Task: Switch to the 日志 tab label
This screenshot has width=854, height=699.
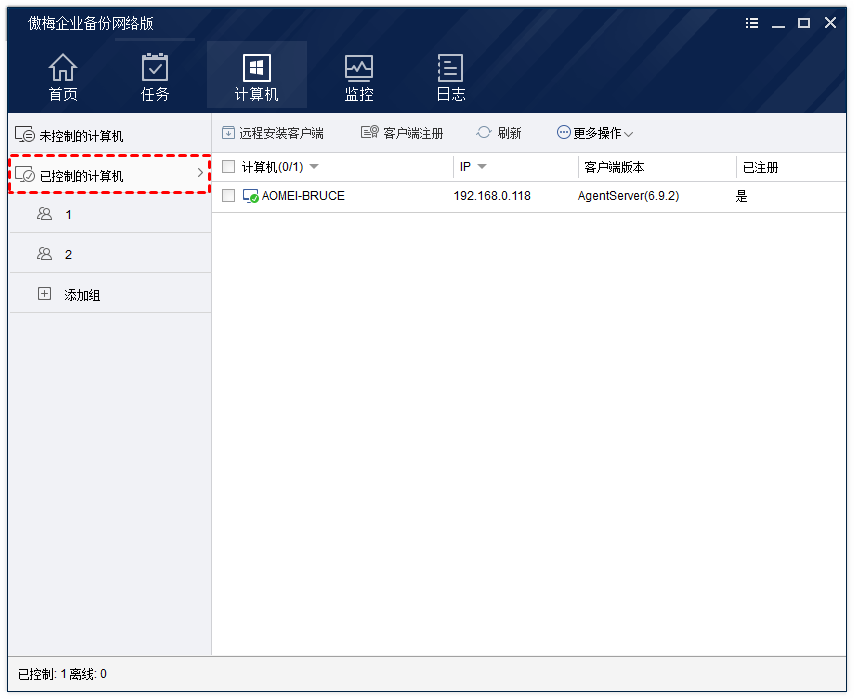Action: 451,94
